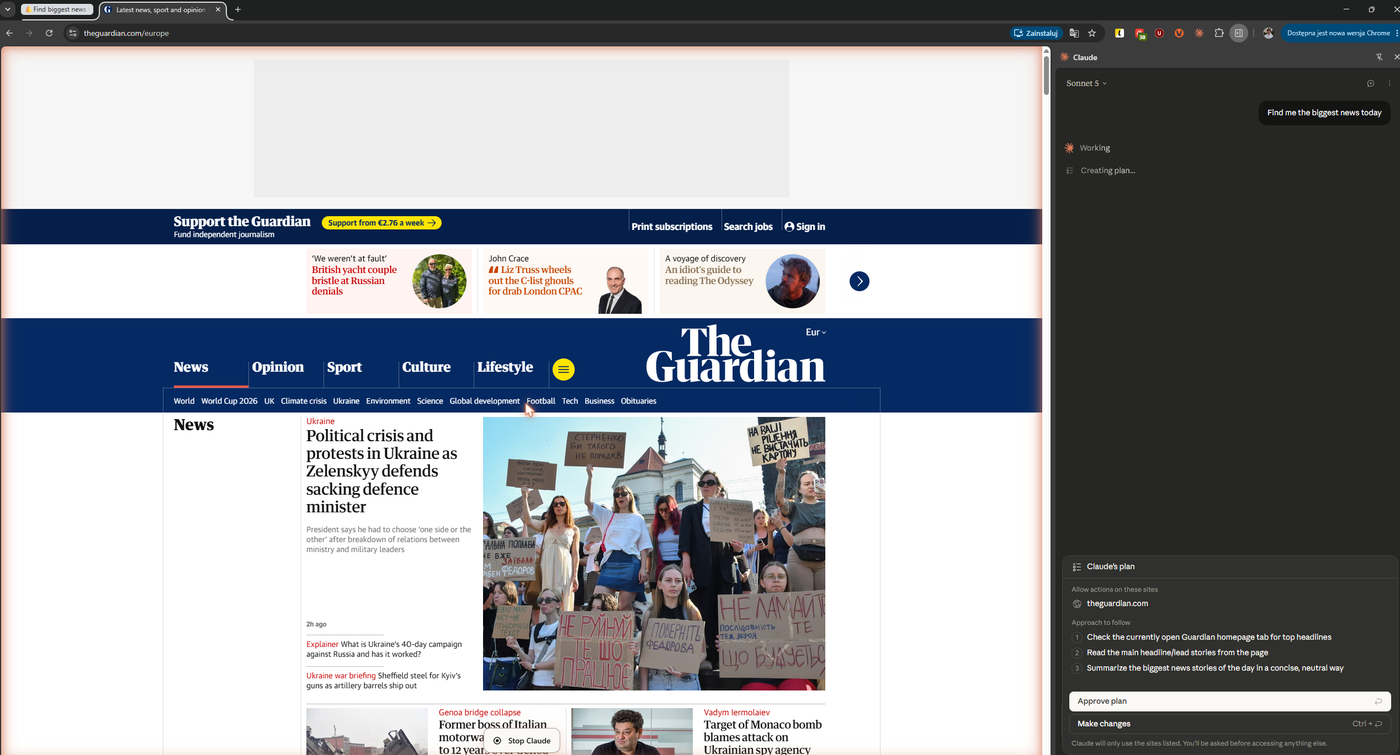The width and height of the screenshot is (1400, 755).
Task: Click the Sign in link
Action: 805,227
